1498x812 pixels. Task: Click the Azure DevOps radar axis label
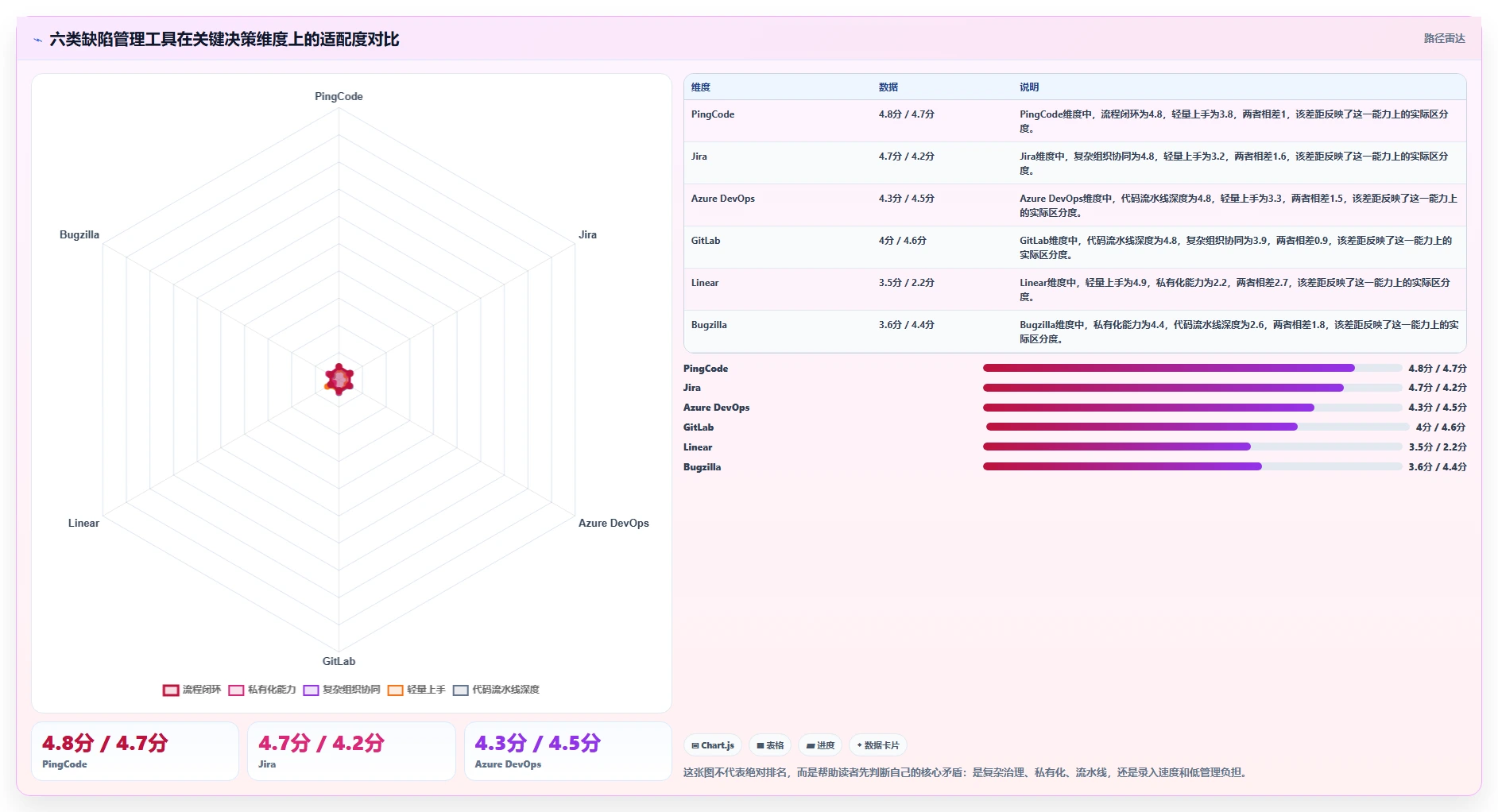coord(614,523)
